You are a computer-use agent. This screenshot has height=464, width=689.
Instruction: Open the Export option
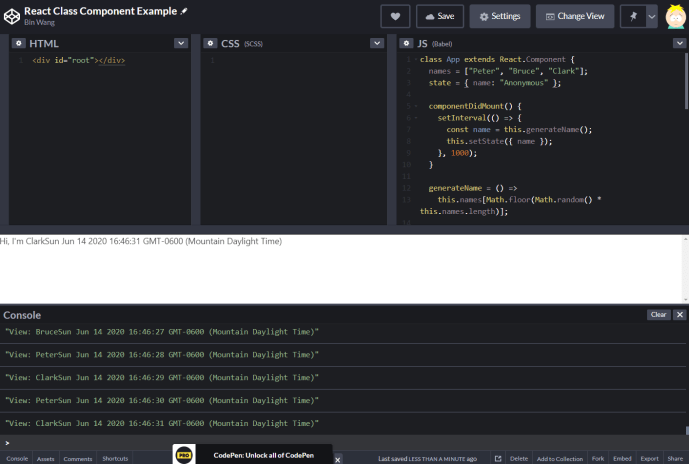[x=649, y=458]
